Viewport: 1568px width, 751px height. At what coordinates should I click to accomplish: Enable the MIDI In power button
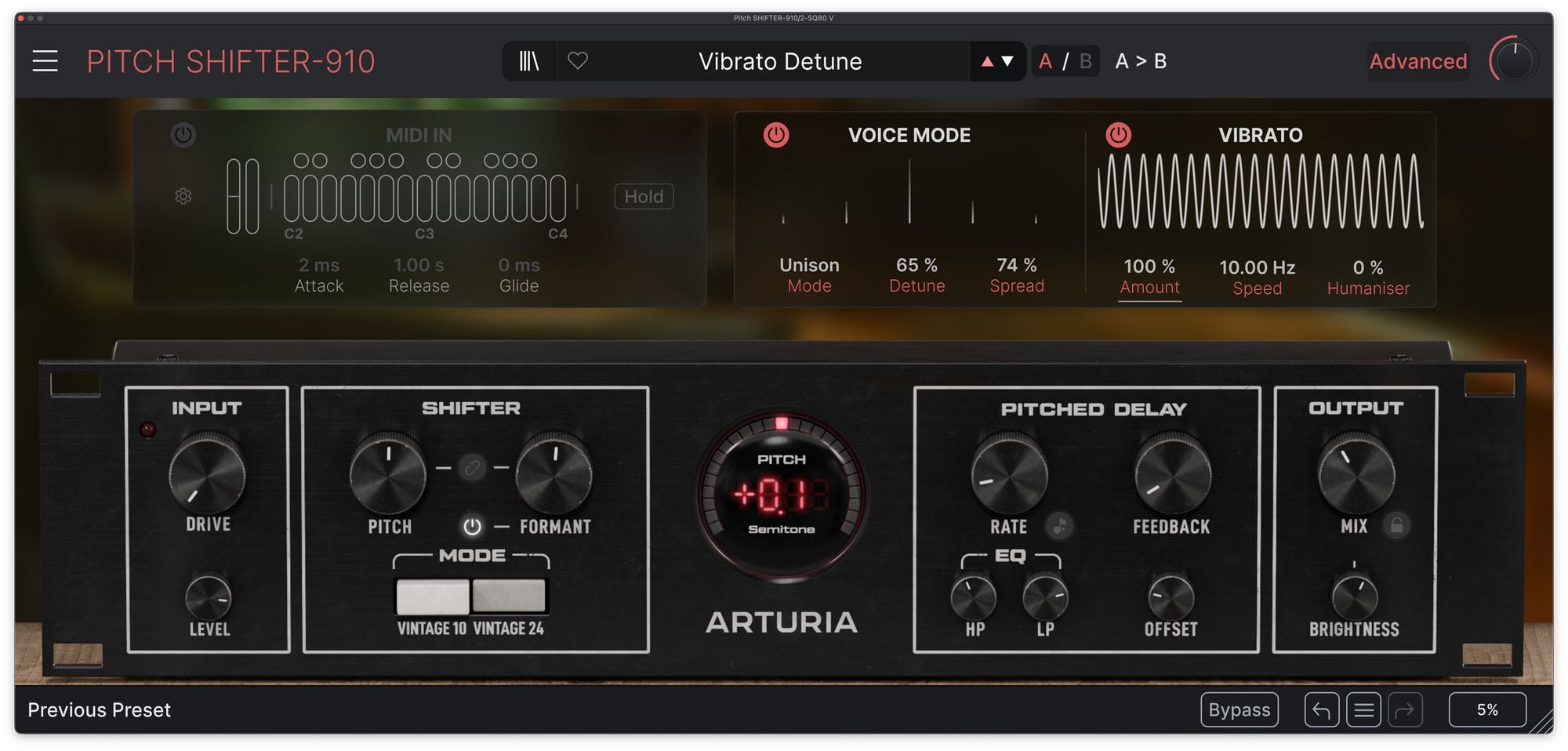pyautogui.click(x=183, y=135)
